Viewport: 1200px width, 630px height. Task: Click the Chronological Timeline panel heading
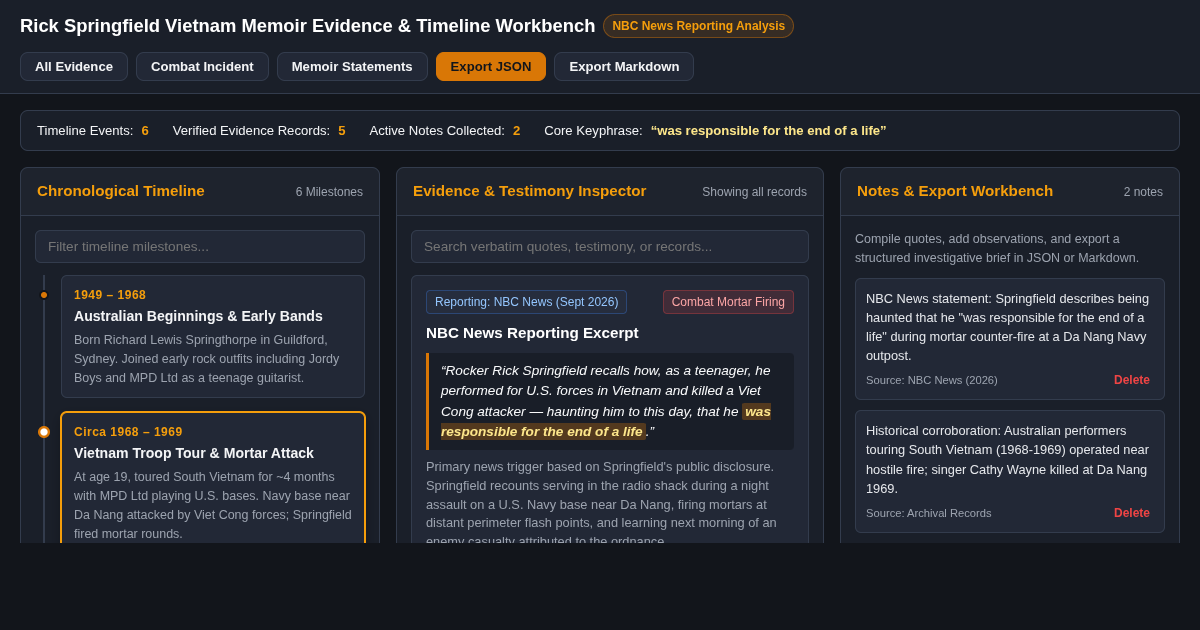click(121, 191)
